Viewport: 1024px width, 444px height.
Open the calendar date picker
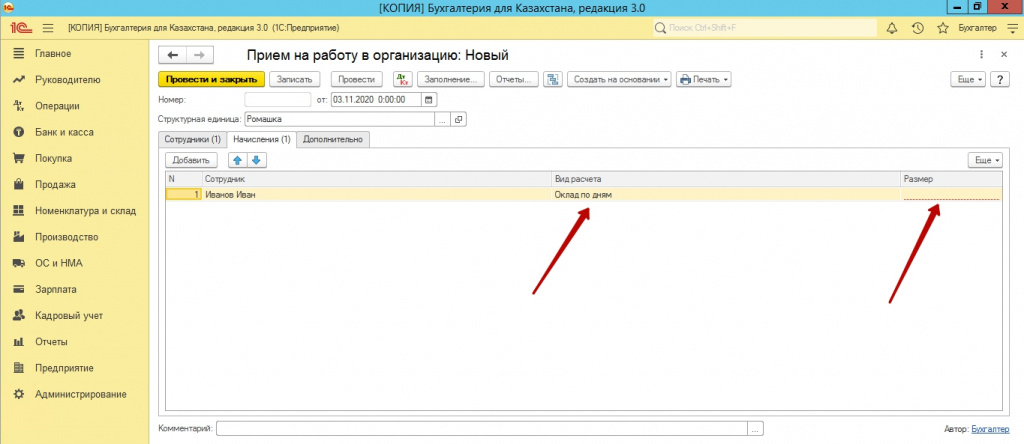tap(429, 100)
